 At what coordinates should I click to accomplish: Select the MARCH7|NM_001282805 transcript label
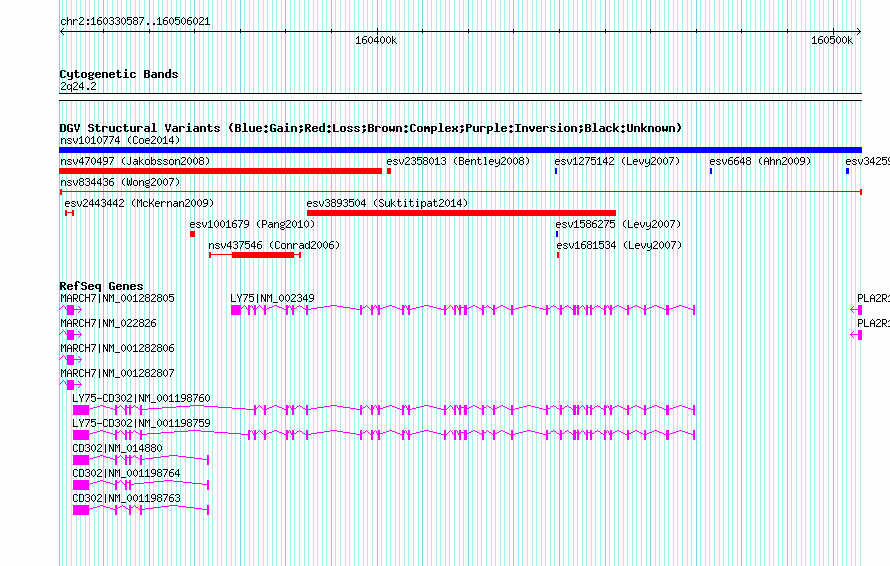(117, 298)
